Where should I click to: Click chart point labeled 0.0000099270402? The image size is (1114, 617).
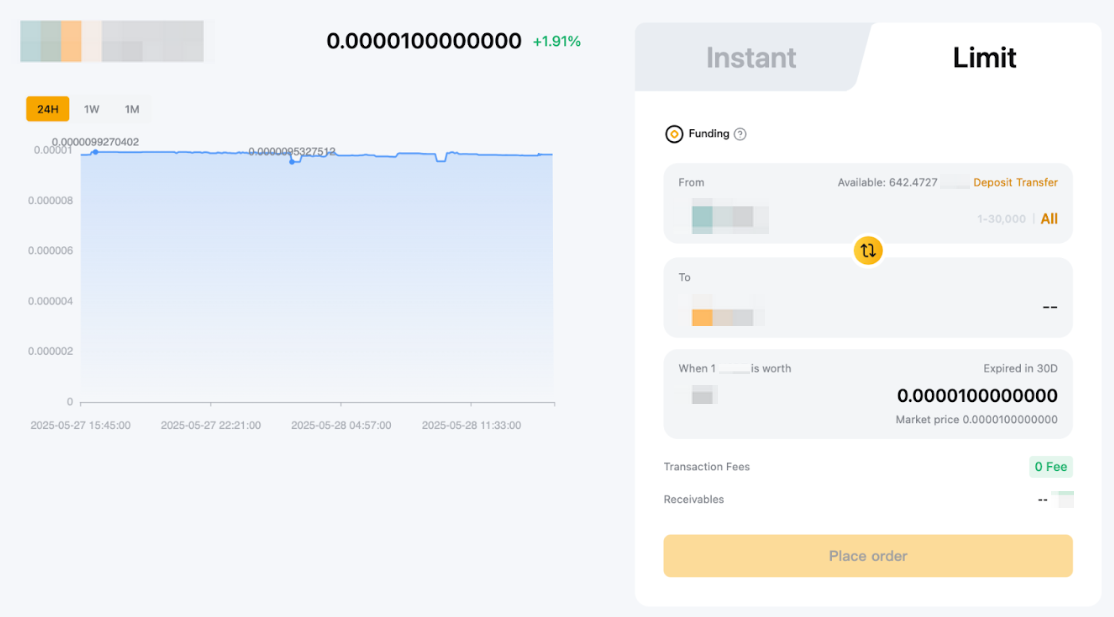95,152
